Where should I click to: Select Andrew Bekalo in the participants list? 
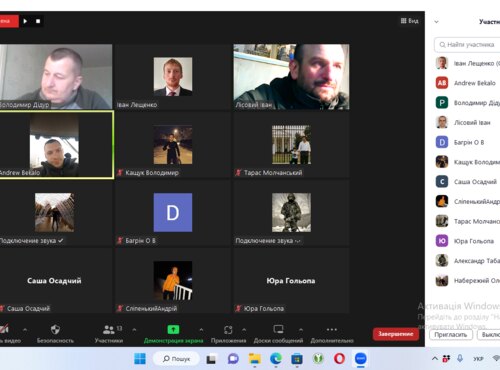coord(468,83)
